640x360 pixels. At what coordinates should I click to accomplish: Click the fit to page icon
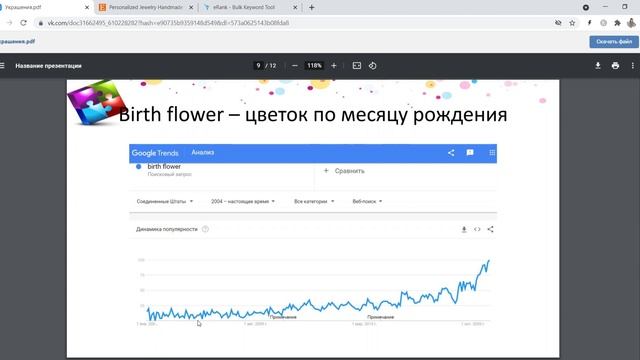357,66
